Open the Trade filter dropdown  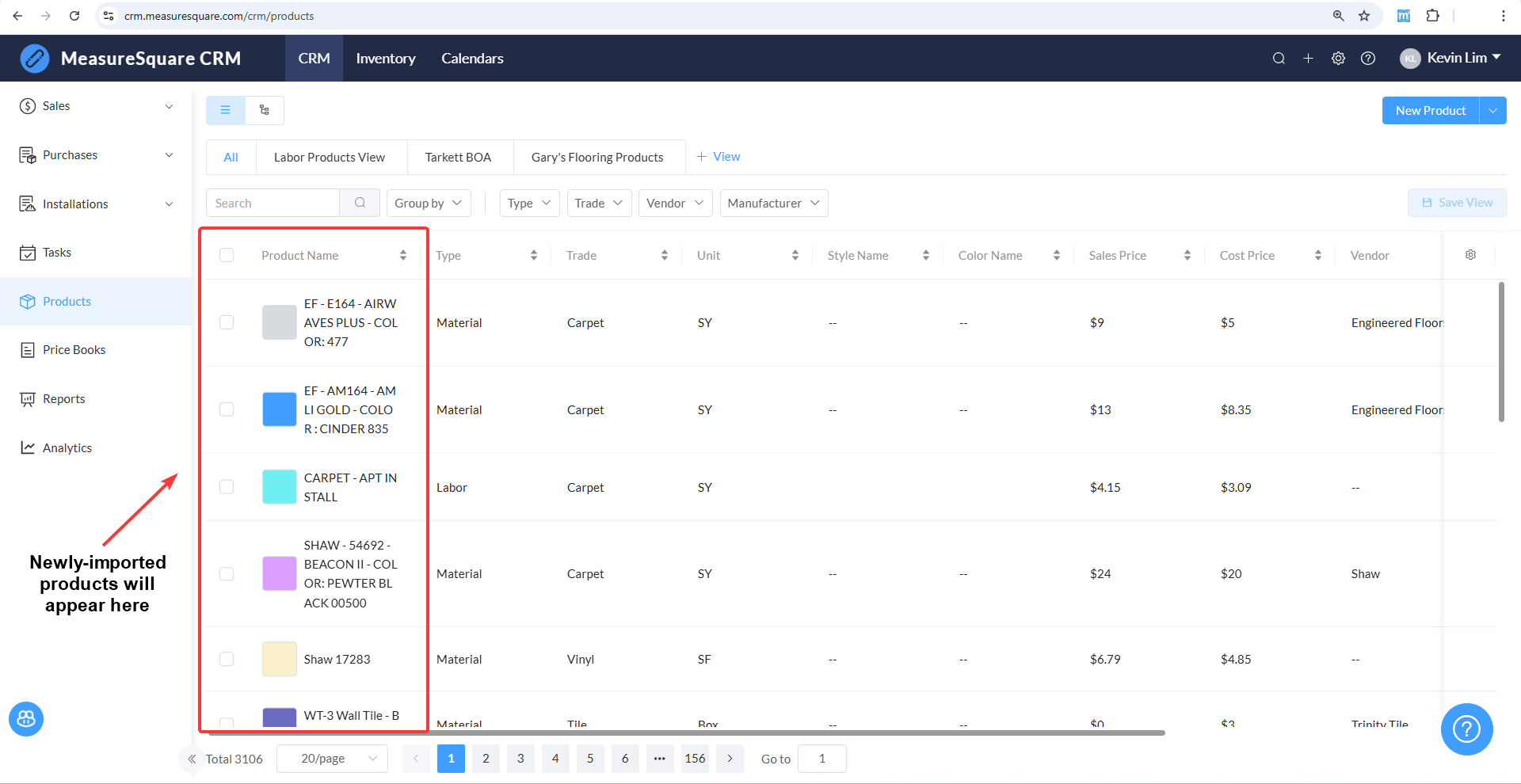[599, 203]
